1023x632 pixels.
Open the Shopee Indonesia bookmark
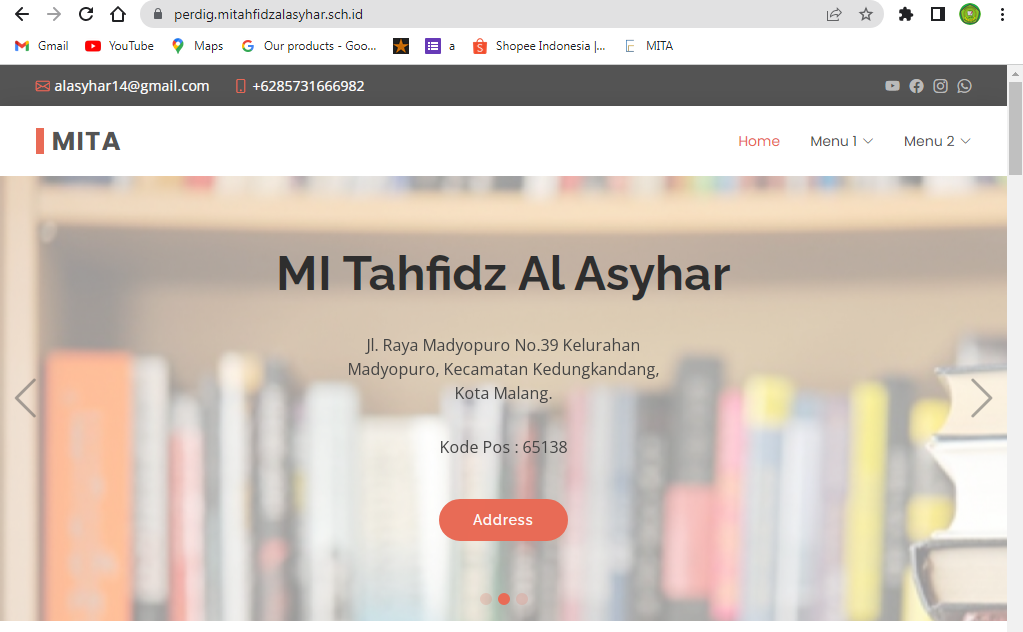[539, 46]
